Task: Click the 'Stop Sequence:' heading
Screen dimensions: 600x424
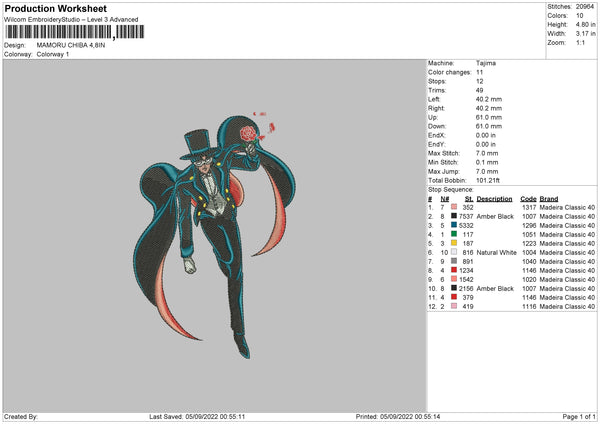Action: tap(451, 190)
